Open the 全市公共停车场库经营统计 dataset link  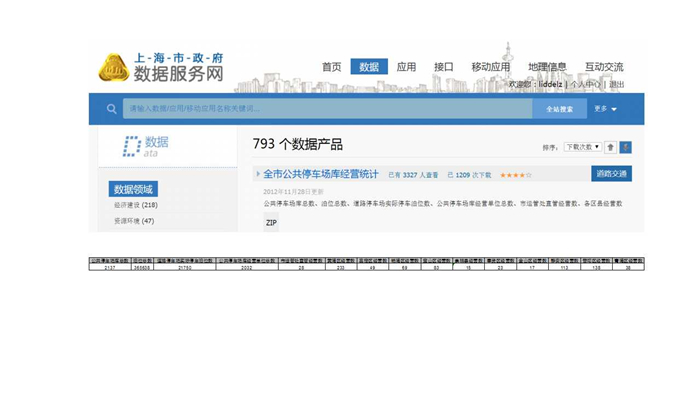321,174
